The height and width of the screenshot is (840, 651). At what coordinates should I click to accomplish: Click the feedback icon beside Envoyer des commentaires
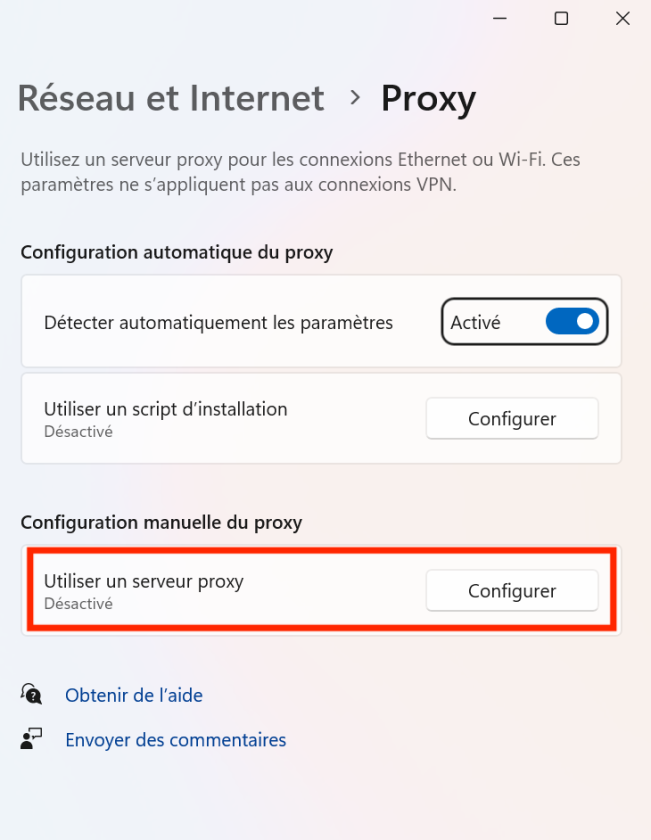31,739
